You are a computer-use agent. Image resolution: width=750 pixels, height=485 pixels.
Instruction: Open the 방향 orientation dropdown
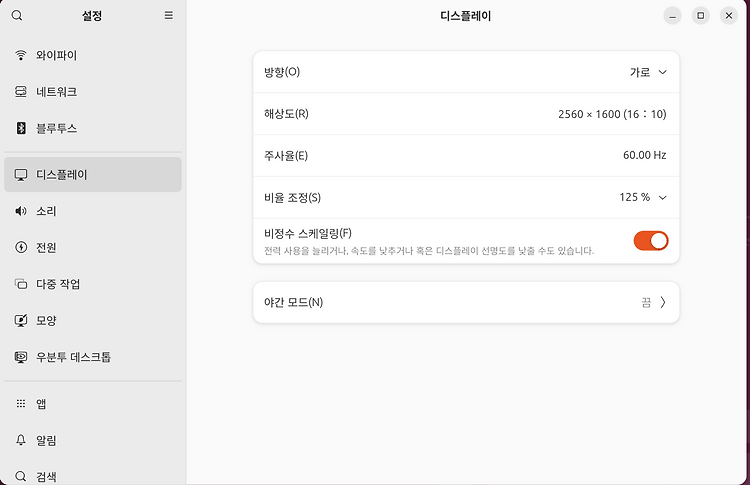tap(466, 72)
